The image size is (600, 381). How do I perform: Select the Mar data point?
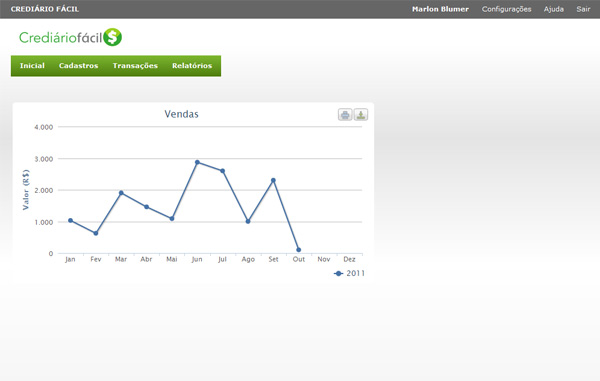click(121, 193)
